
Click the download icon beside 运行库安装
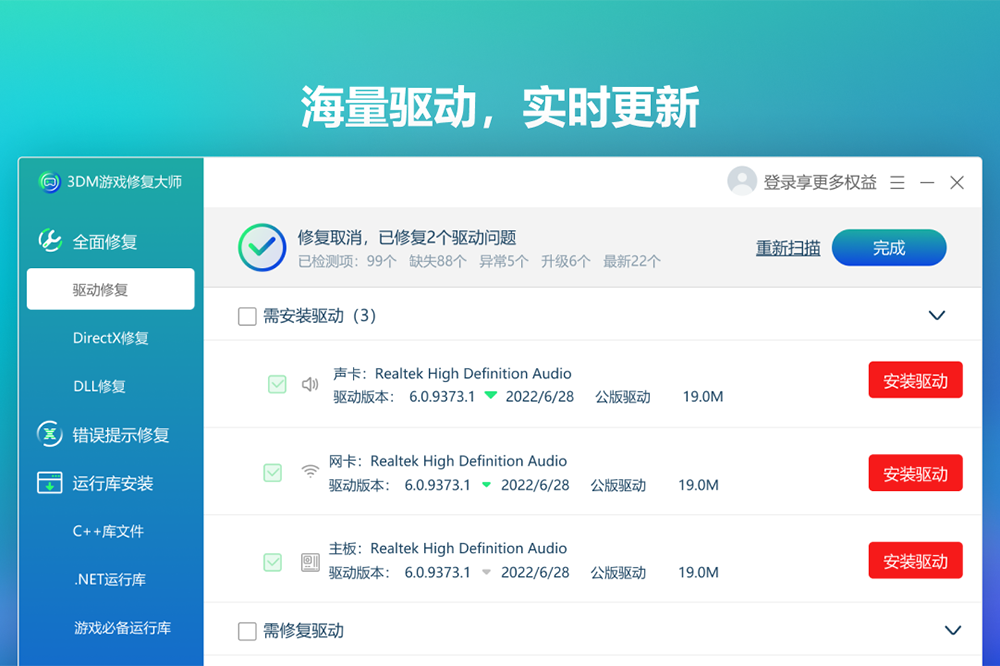[50, 483]
